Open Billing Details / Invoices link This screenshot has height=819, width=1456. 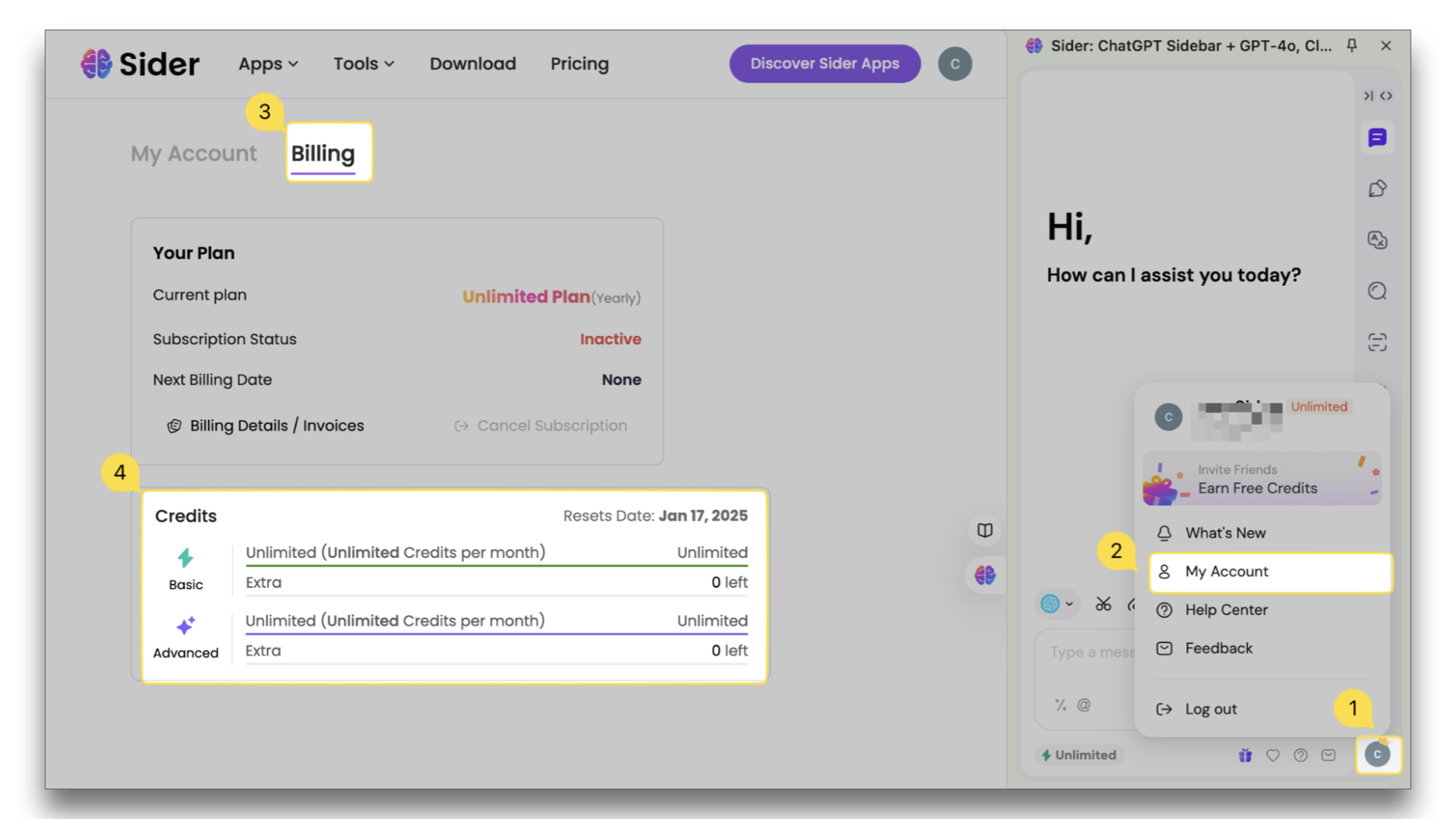[x=265, y=425]
